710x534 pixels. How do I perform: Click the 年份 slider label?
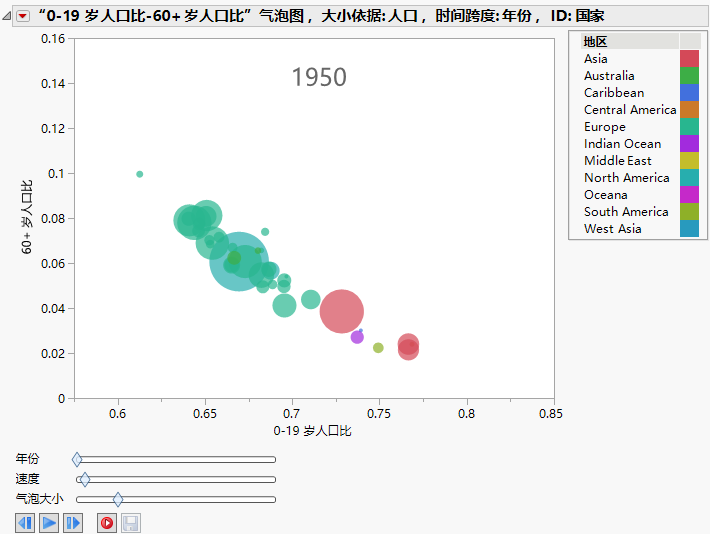tap(27, 459)
